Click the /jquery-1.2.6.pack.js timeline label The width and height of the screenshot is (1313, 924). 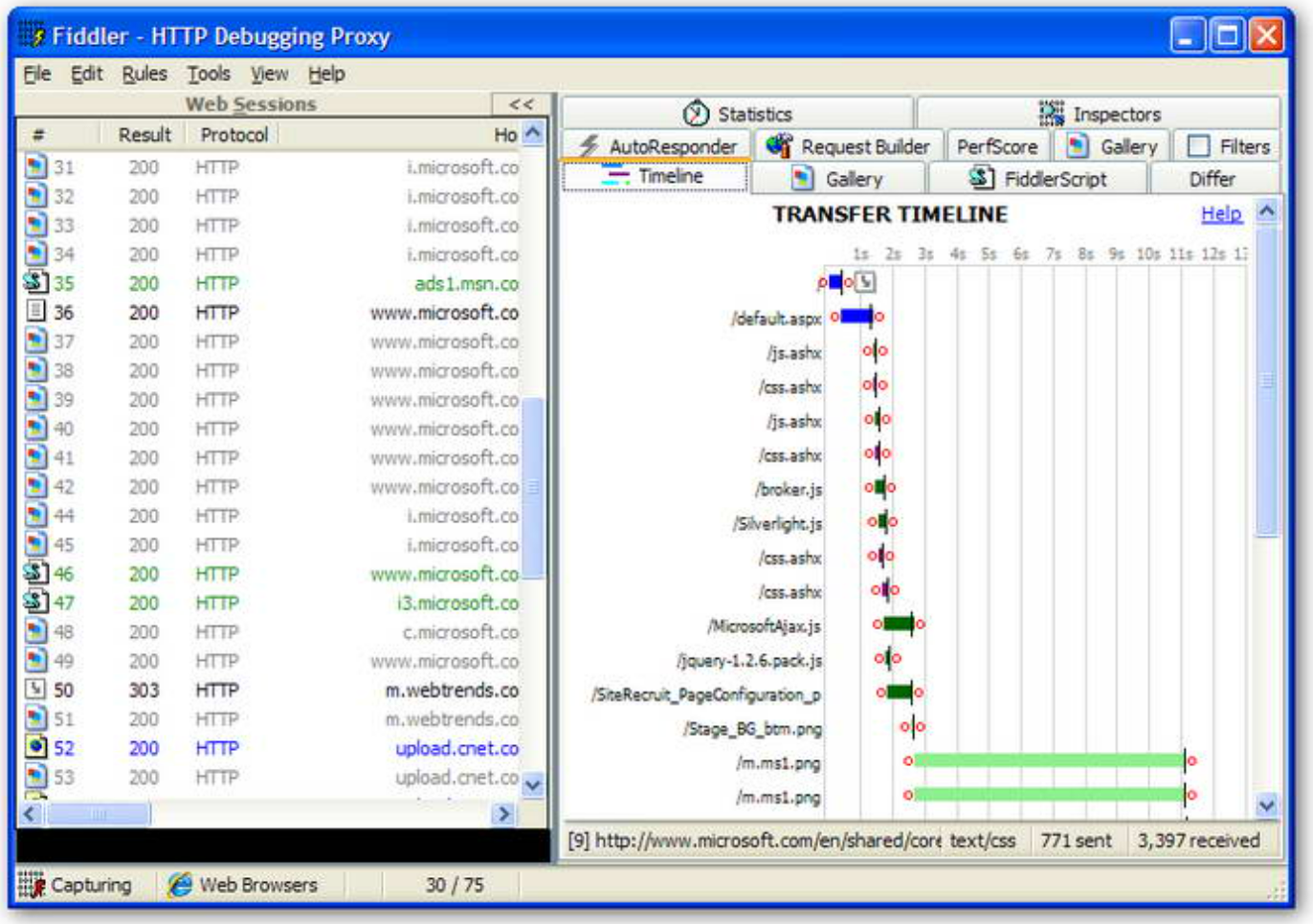[x=749, y=661]
